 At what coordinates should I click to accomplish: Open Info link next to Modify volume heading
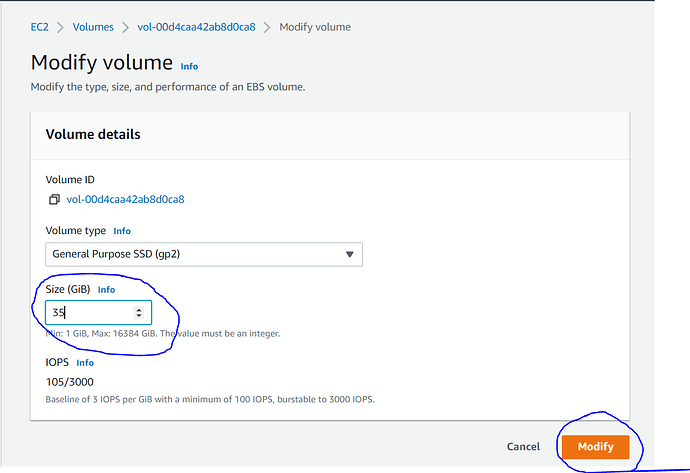click(x=189, y=66)
